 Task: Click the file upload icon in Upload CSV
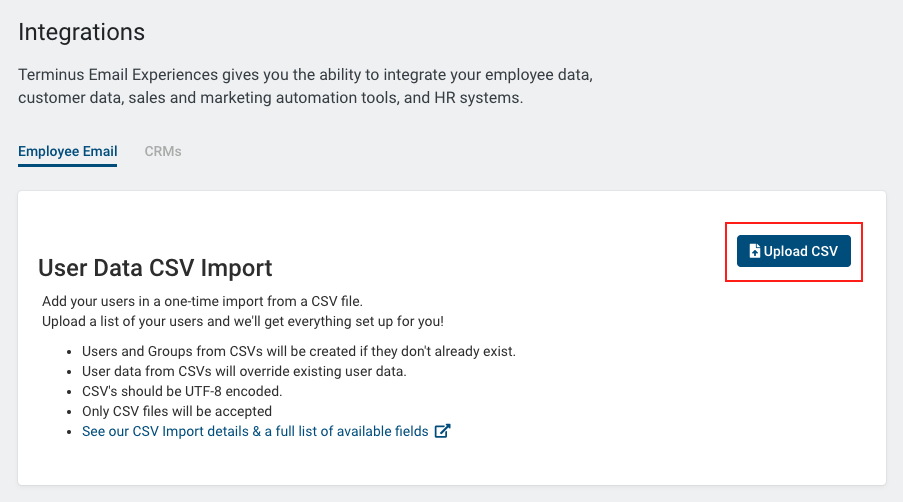point(754,251)
